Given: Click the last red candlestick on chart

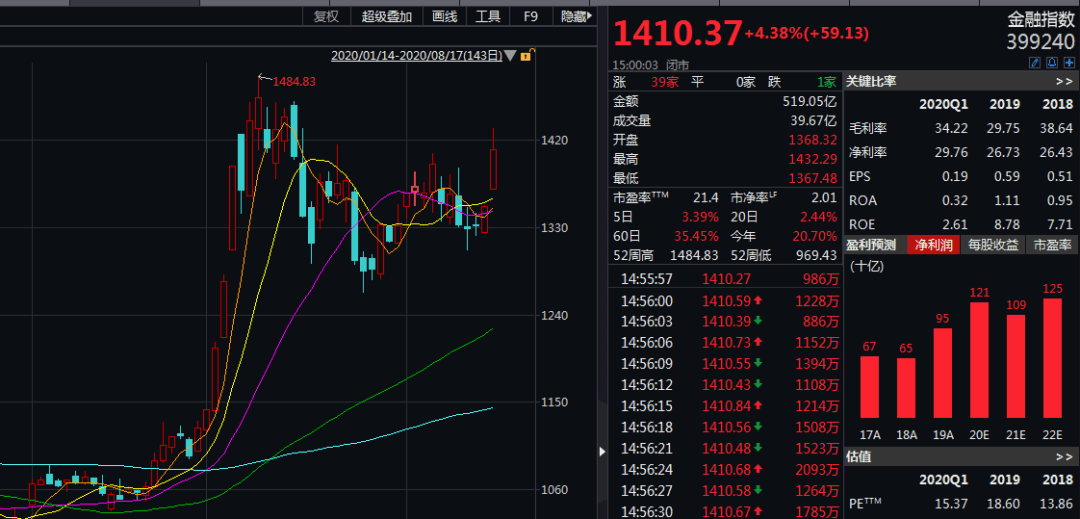Looking at the screenshot, I should [x=493, y=169].
